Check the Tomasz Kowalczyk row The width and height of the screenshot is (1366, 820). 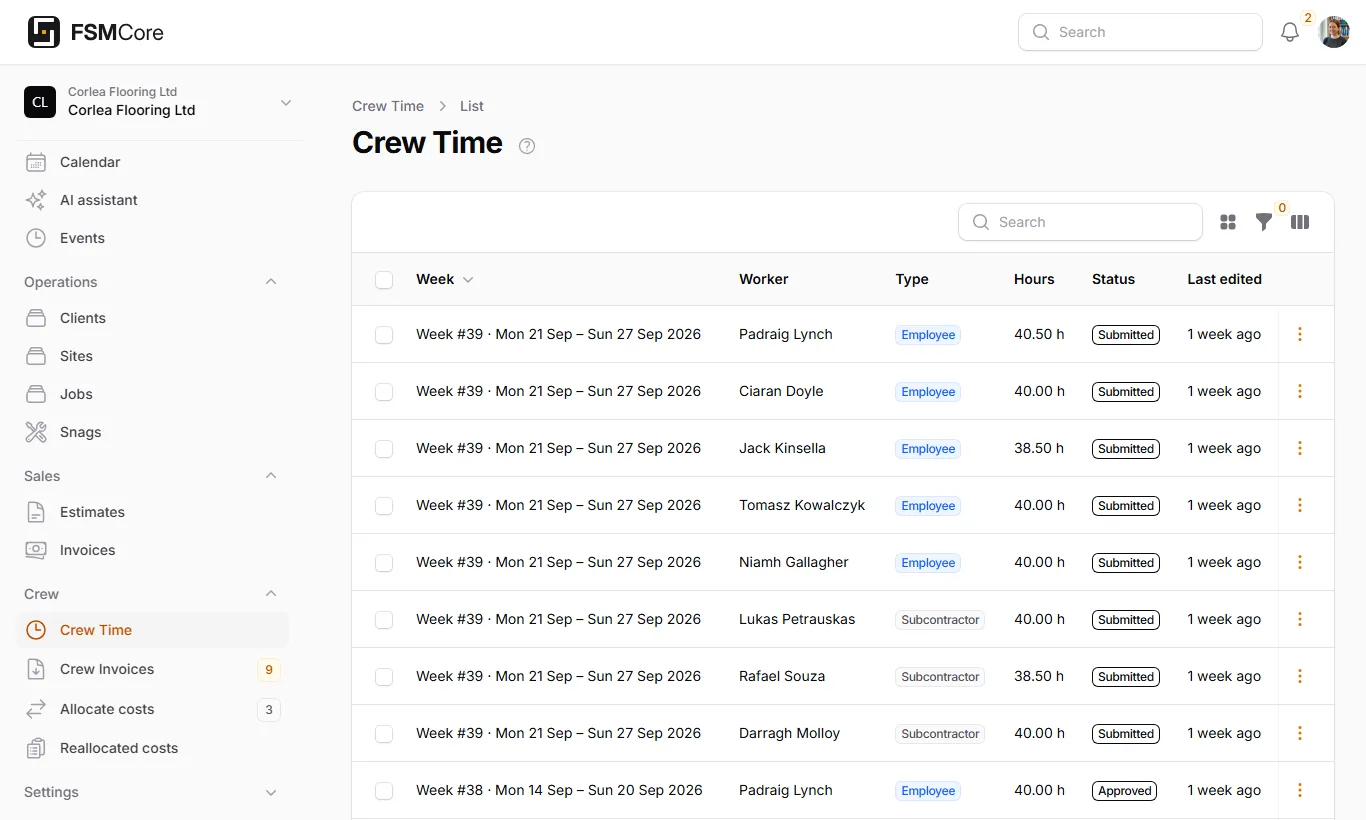coord(384,506)
